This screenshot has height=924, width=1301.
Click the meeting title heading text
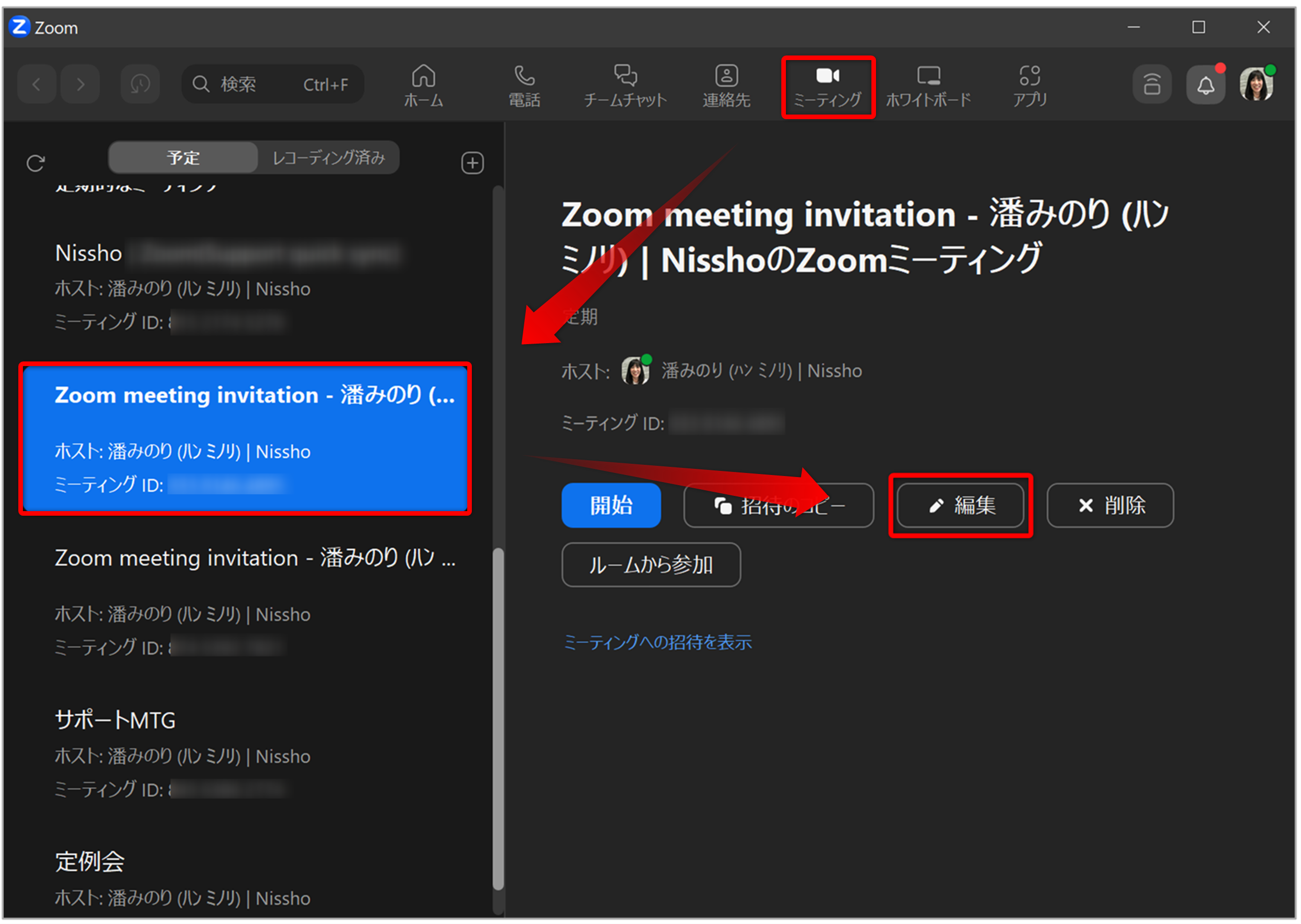(865, 237)
